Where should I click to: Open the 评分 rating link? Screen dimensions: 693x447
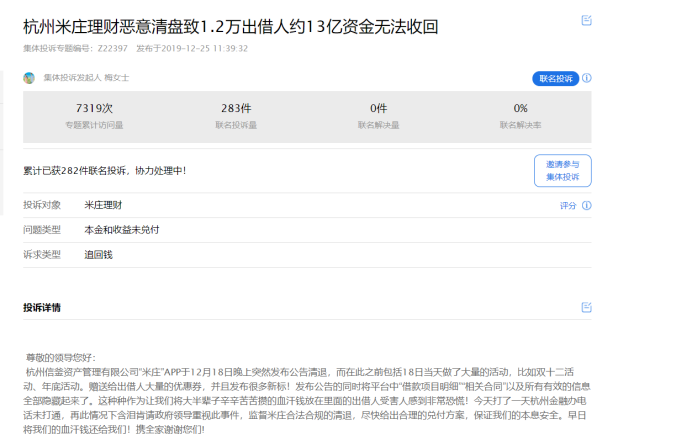point(568,205)
